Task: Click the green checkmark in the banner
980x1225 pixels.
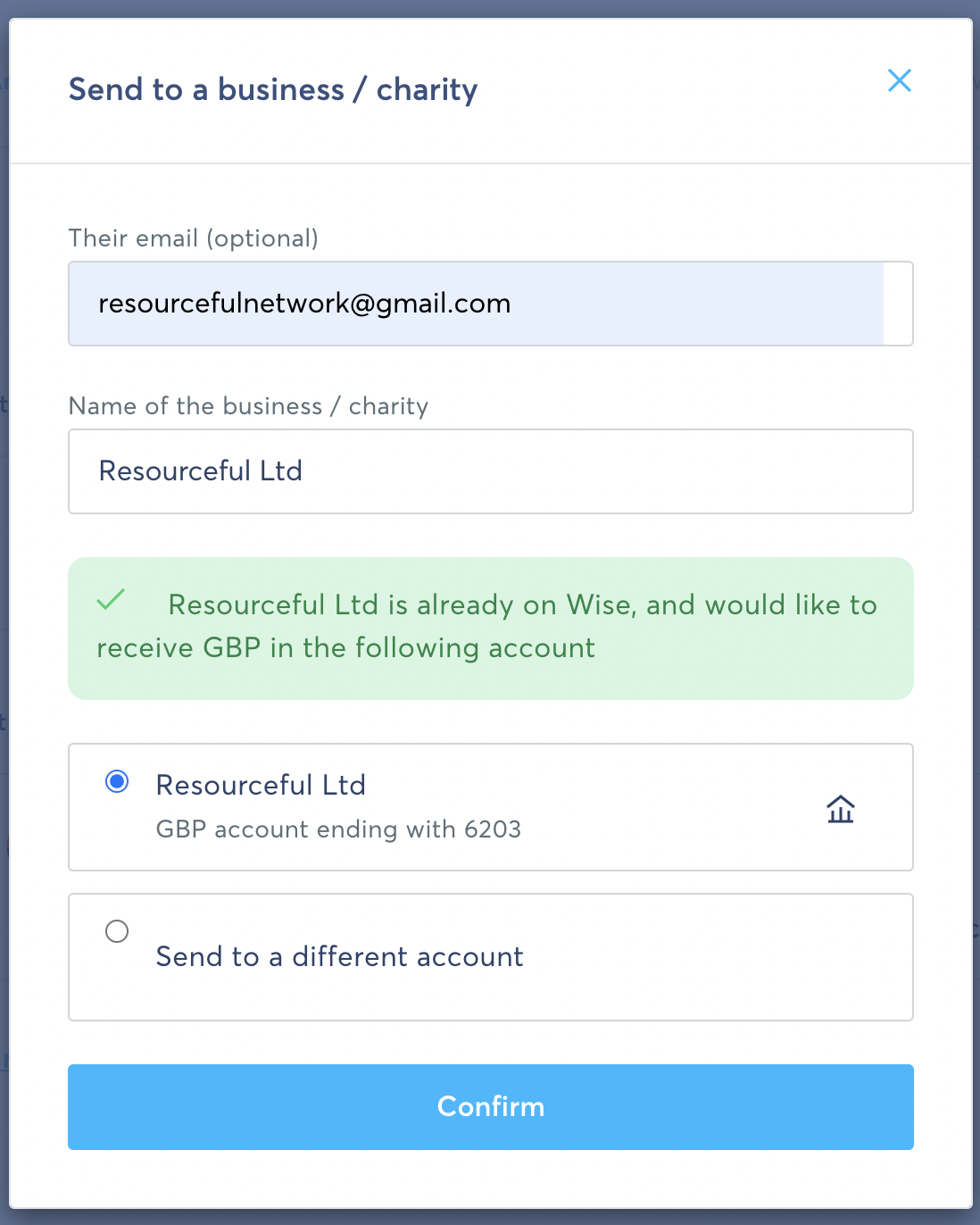Action: pos(111,599)
